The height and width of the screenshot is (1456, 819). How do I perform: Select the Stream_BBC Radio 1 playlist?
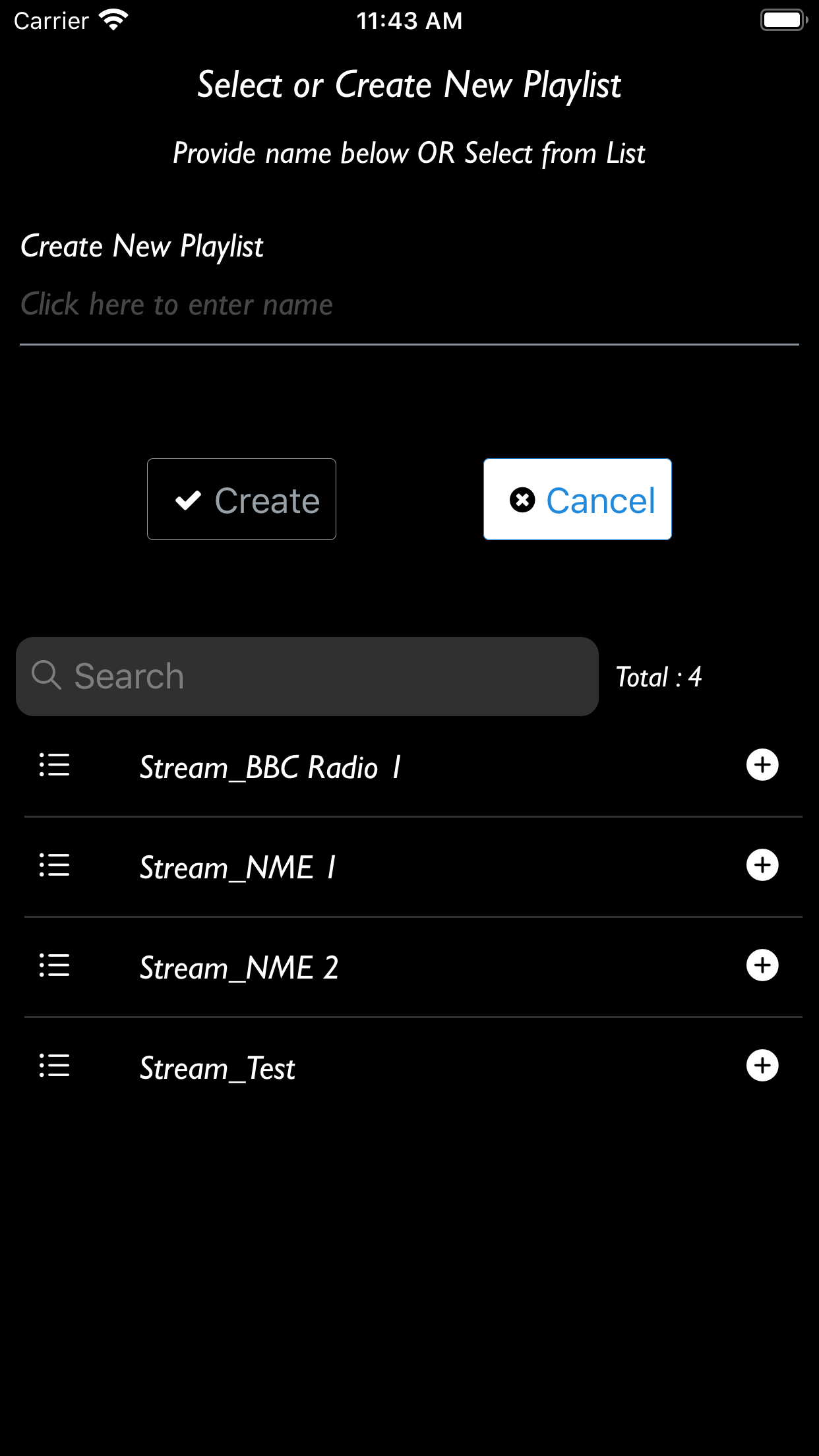coord(270,768)
